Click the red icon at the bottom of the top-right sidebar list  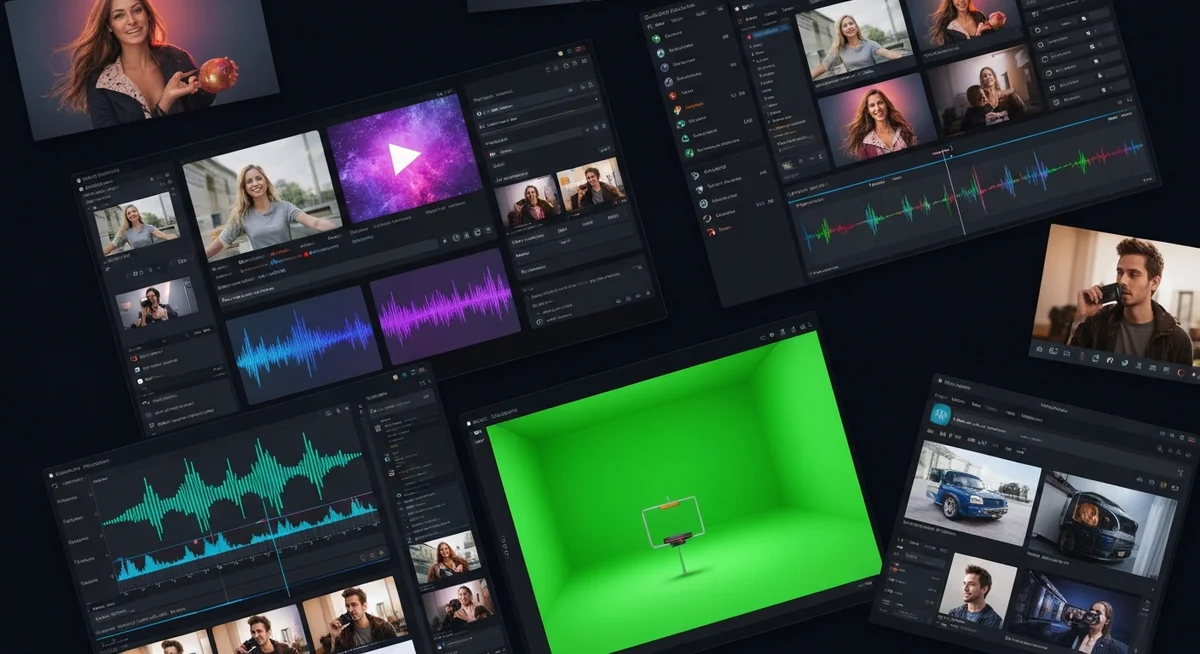pos(711,232)
